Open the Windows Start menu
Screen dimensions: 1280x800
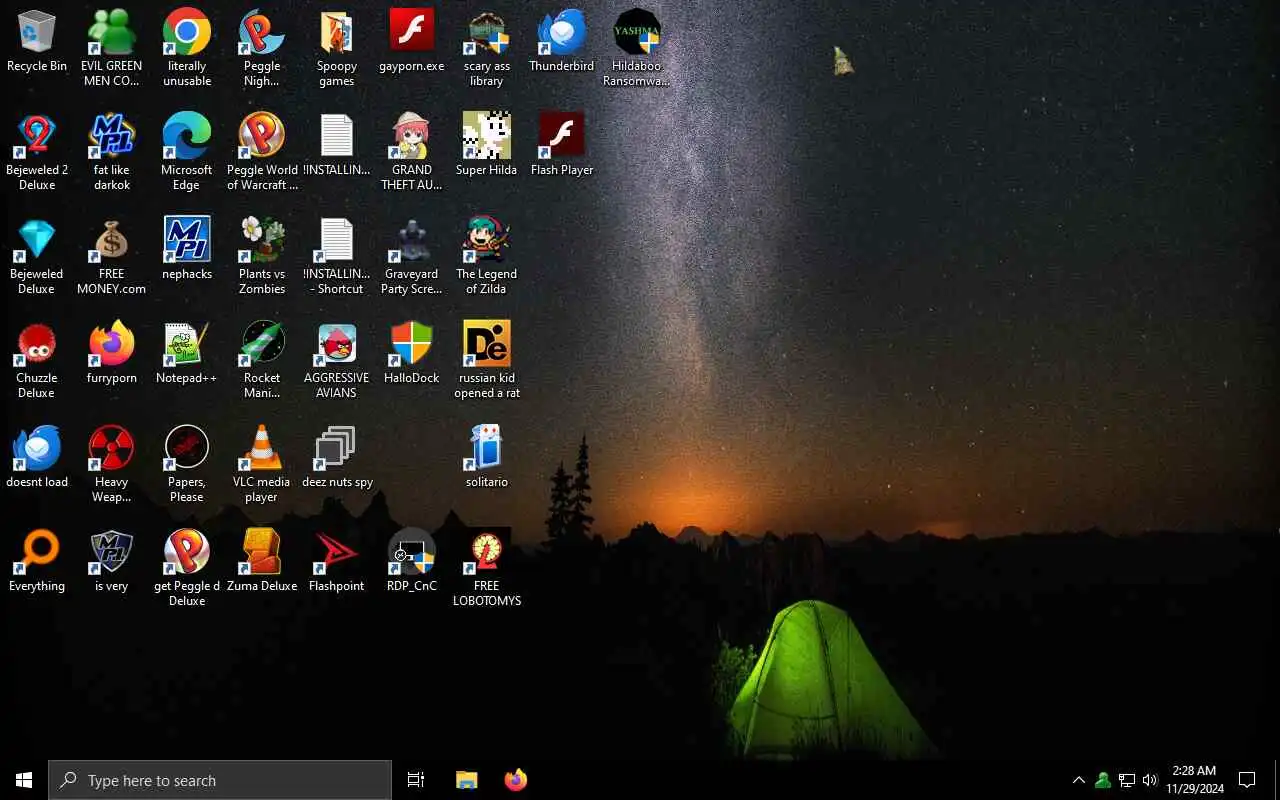coord(24,780)
